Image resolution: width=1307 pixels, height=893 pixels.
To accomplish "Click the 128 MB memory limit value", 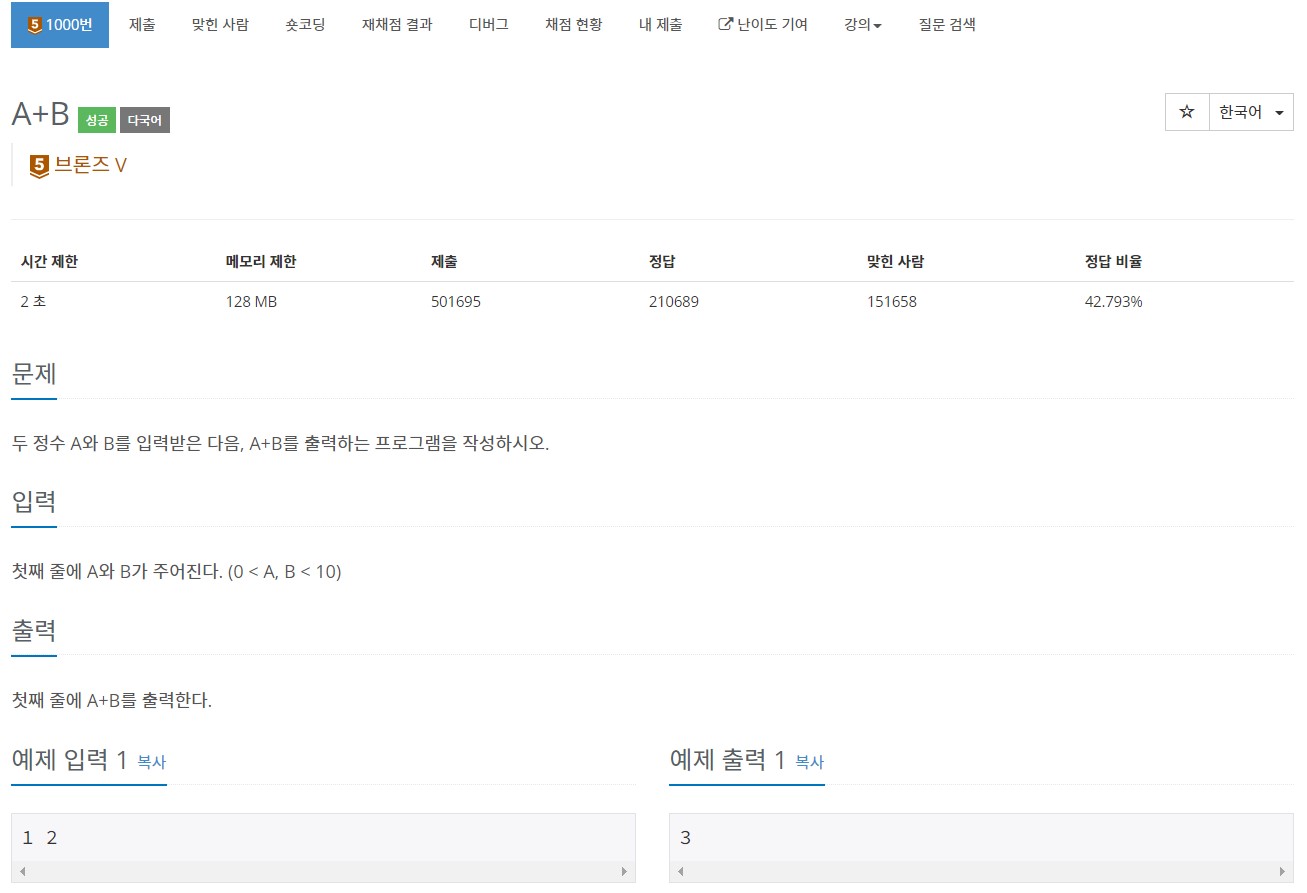I will [251, 302].
